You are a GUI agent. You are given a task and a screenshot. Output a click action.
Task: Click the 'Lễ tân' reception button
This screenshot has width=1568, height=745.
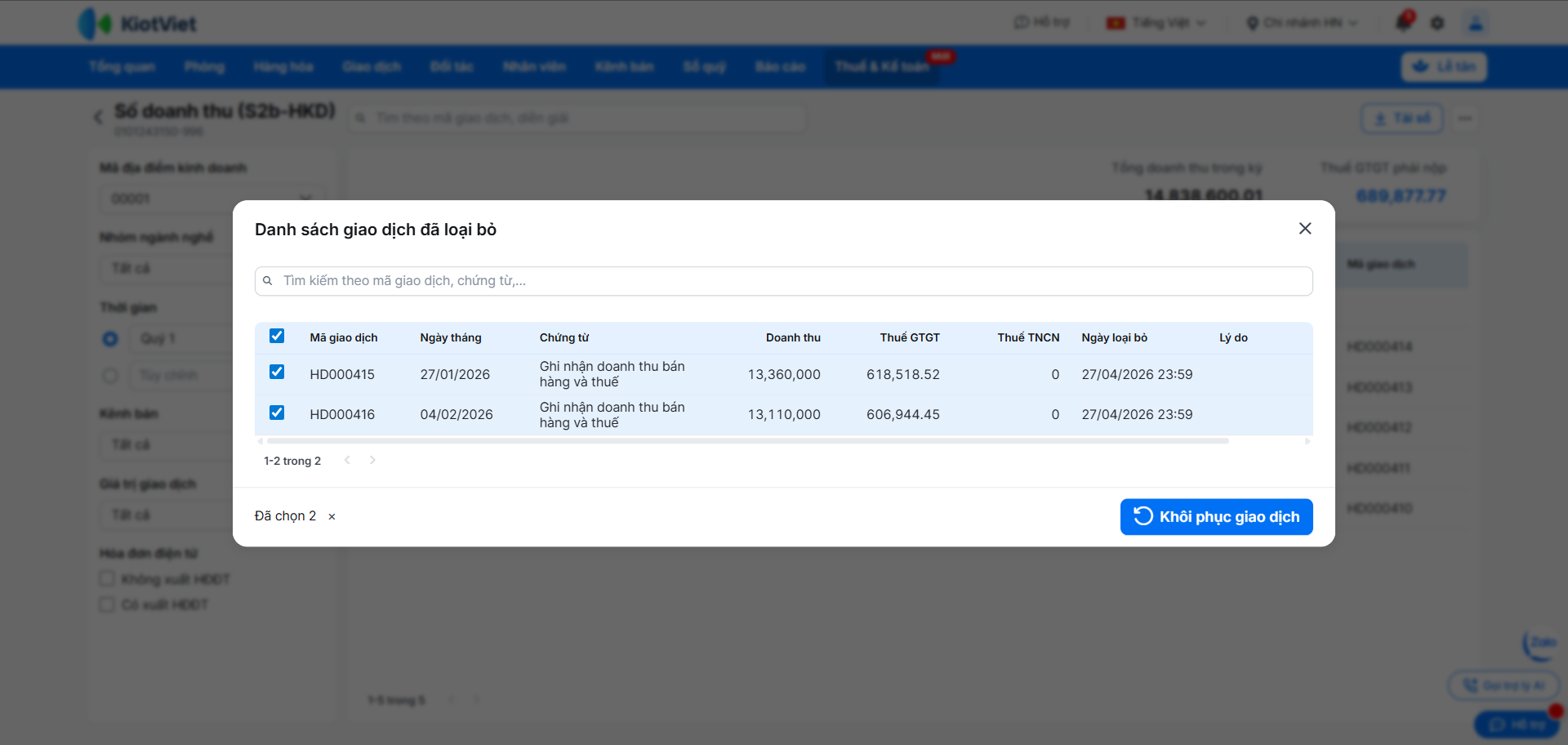[x=1444, y=66]
